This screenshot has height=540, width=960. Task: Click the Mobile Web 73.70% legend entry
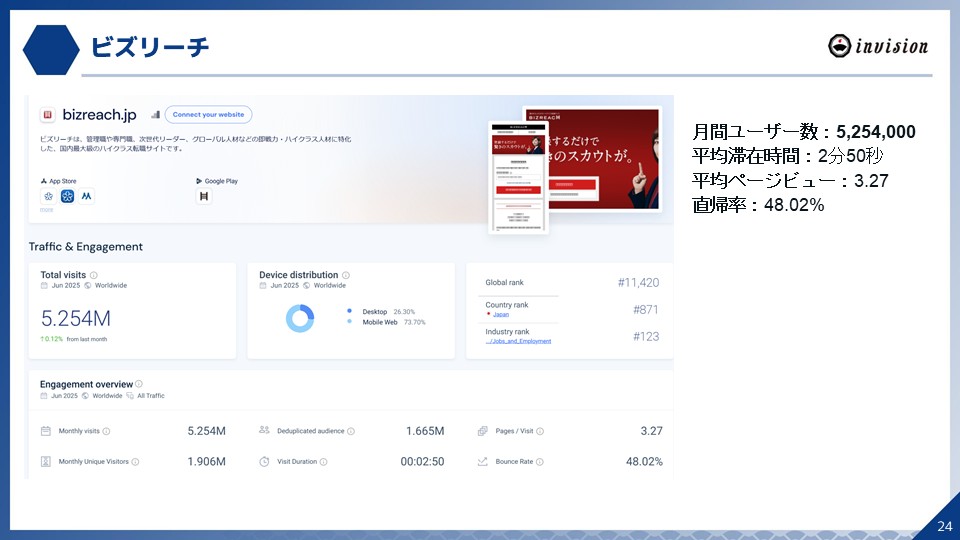click(x=387, y=322)
